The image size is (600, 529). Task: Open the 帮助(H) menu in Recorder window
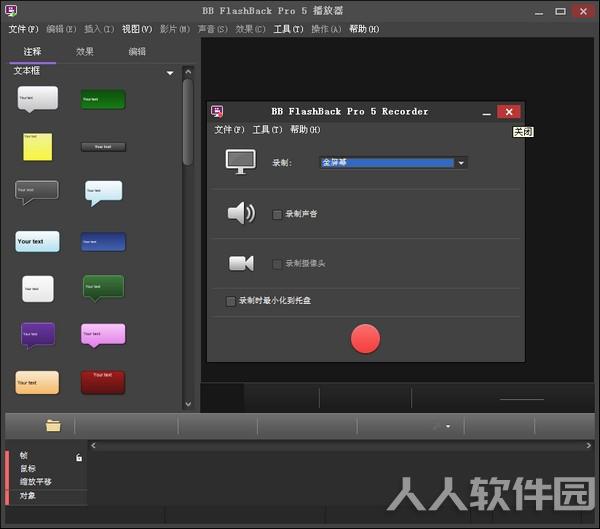click(x=305, y=129)
